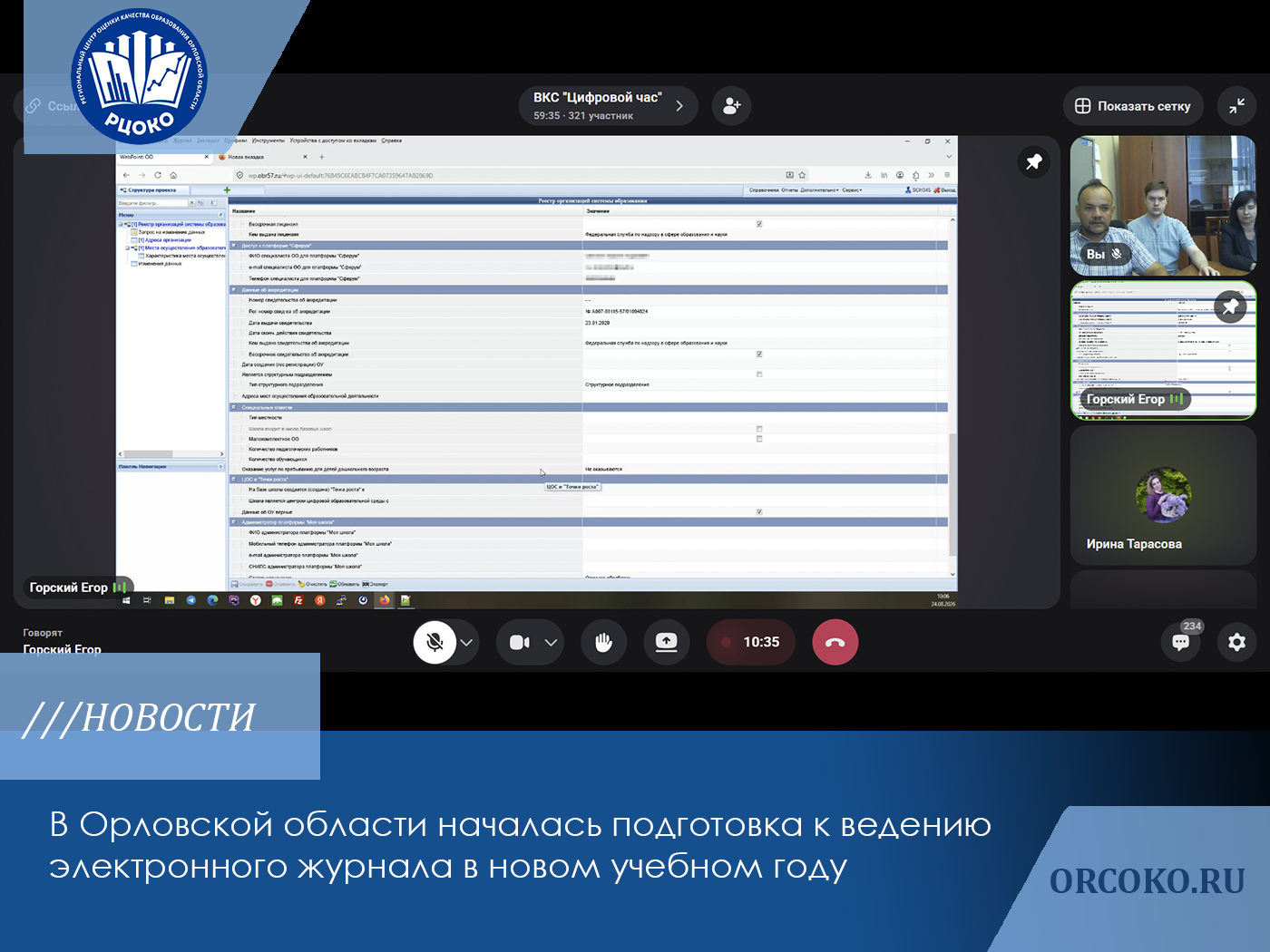Toggle pin on Горский Егор thumbnail

tap(1230, 307)
